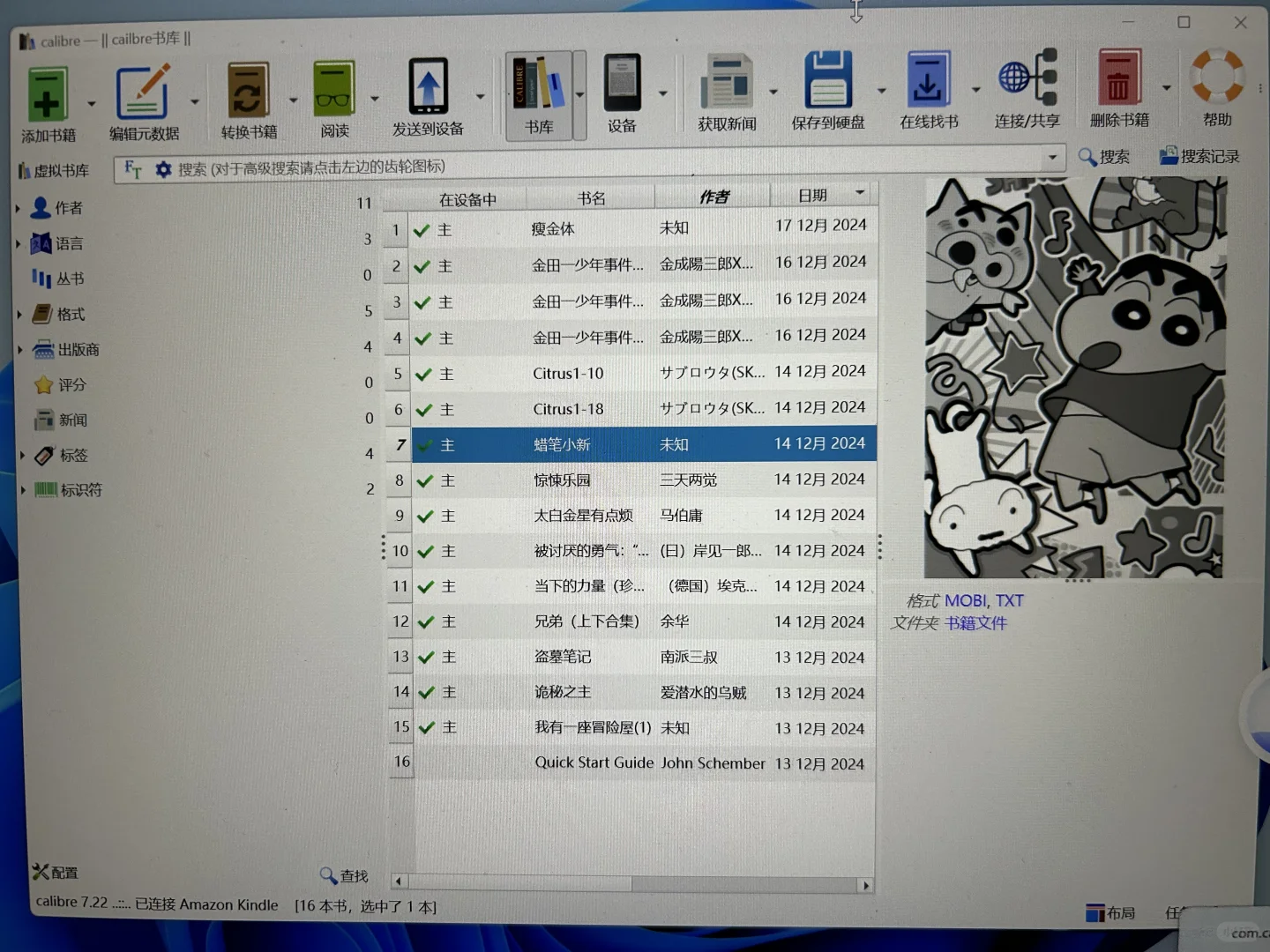Screen dimensions: 1270x952
Task: Select Identifiers (标识符) category
Action: 68,489
